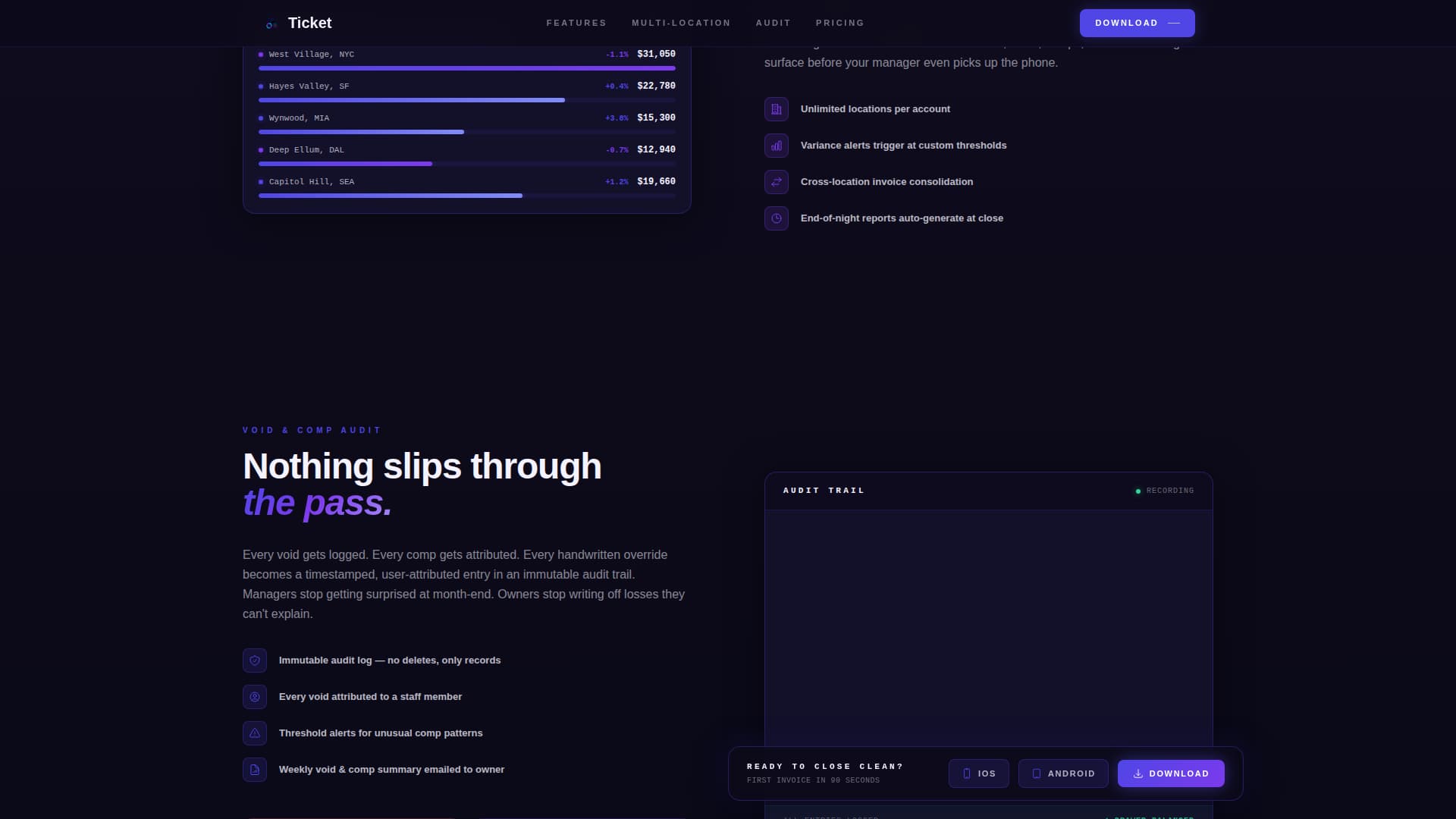
Task: Click 'End-of-night reports auto-generate at close' text
Action: click(902, 218)
